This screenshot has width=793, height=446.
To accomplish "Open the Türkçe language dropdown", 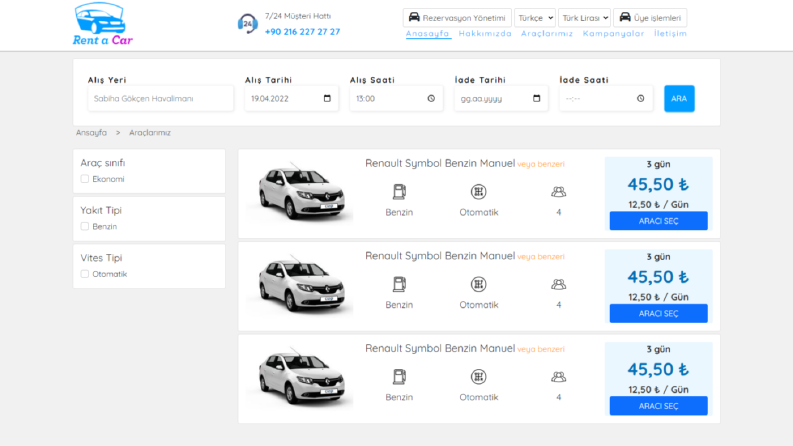I will point(535,18).
